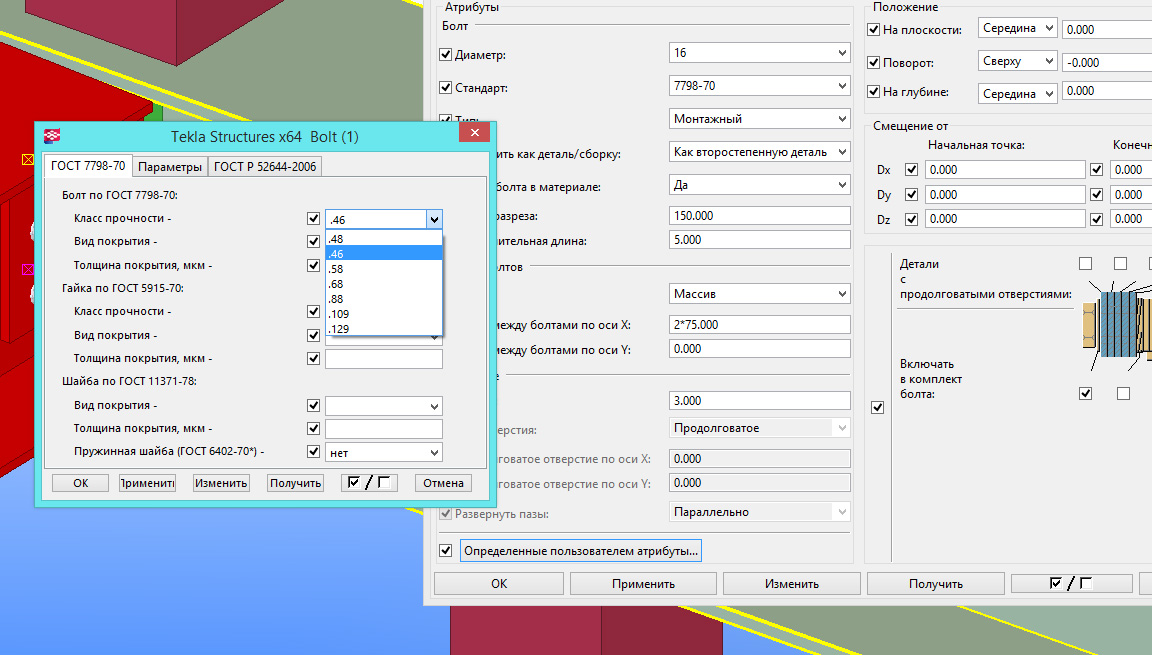Close the Bolt (1) dialog with the X button

click(x=475, y=135)
